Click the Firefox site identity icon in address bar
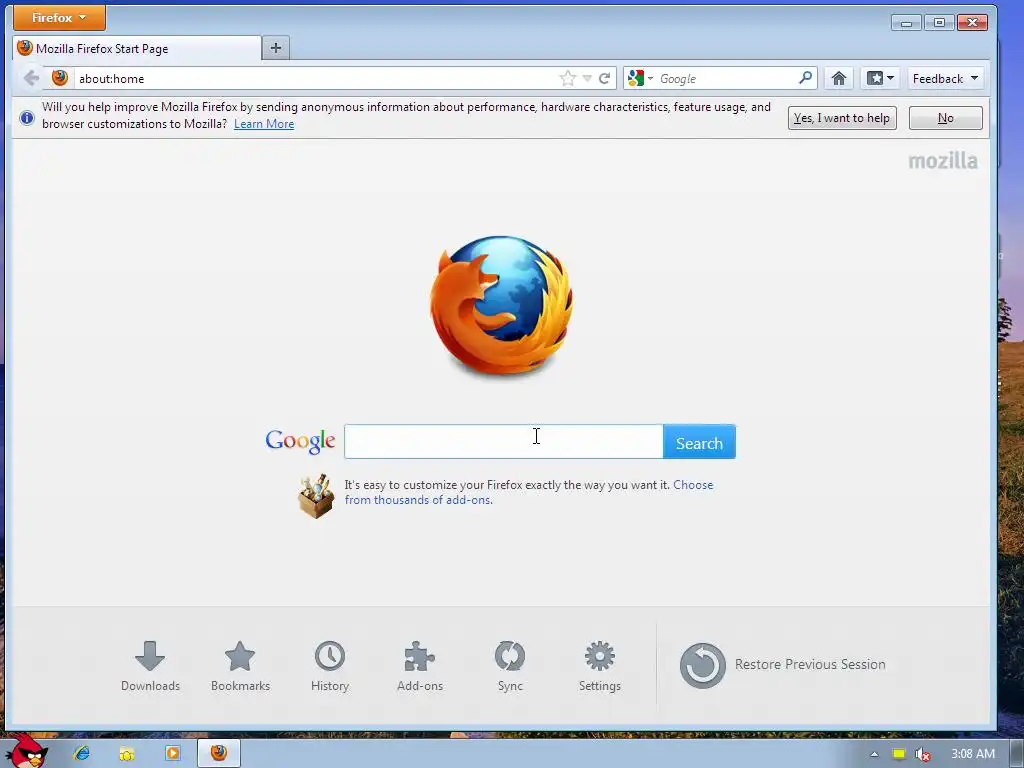This screenshot has width=1024, height=768. pos(60,78)
